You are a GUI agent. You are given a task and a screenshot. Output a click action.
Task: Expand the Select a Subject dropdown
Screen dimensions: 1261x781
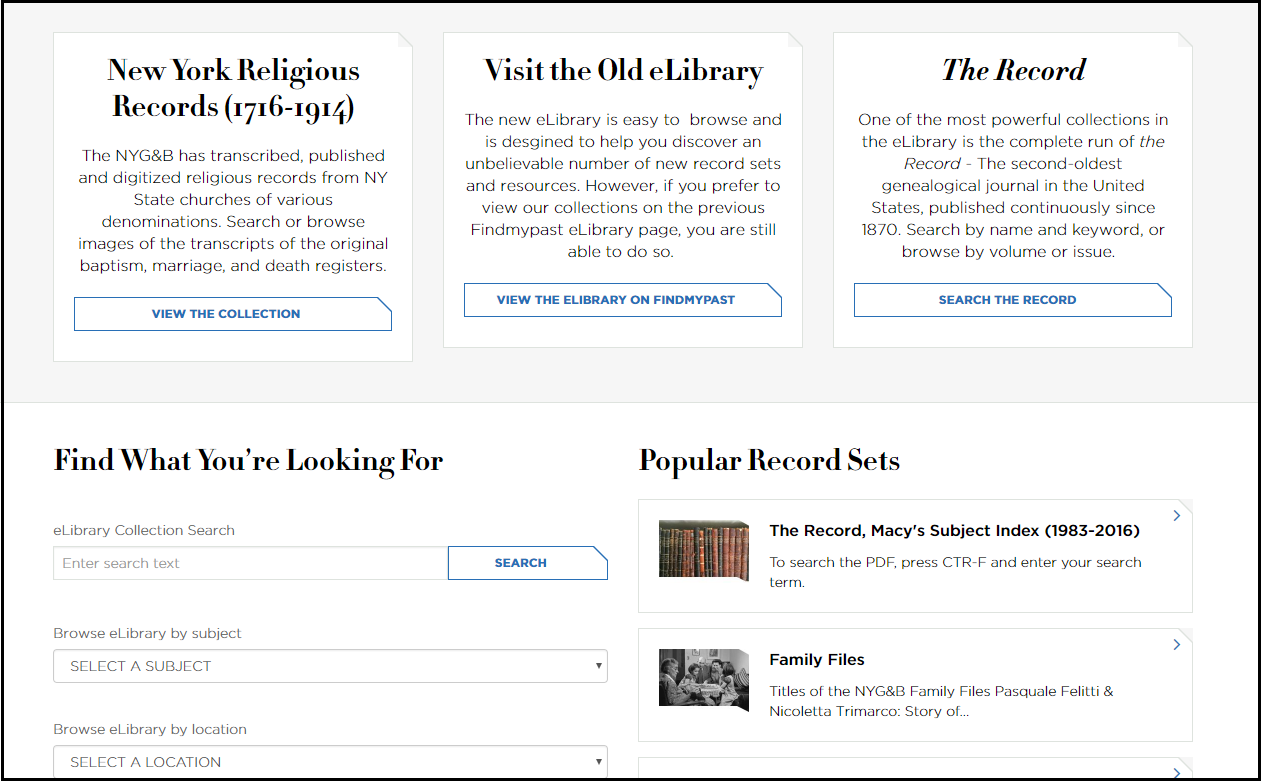330,666
